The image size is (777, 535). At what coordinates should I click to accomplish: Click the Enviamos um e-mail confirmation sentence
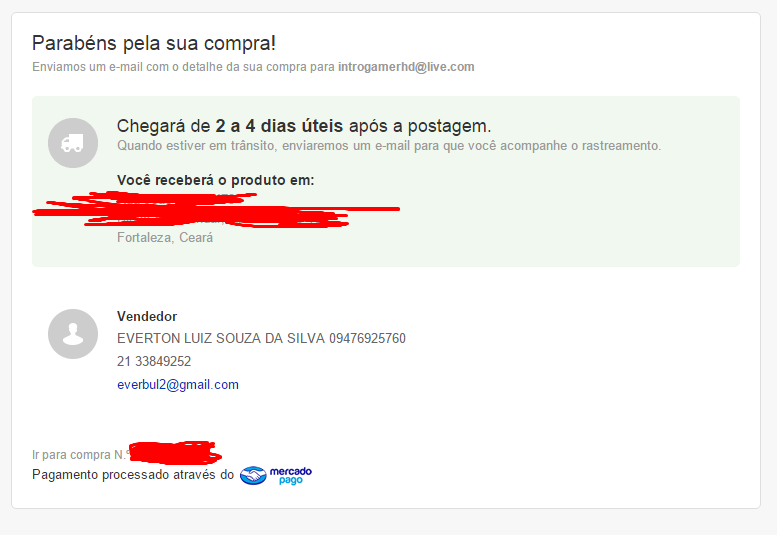click(253, 67)
